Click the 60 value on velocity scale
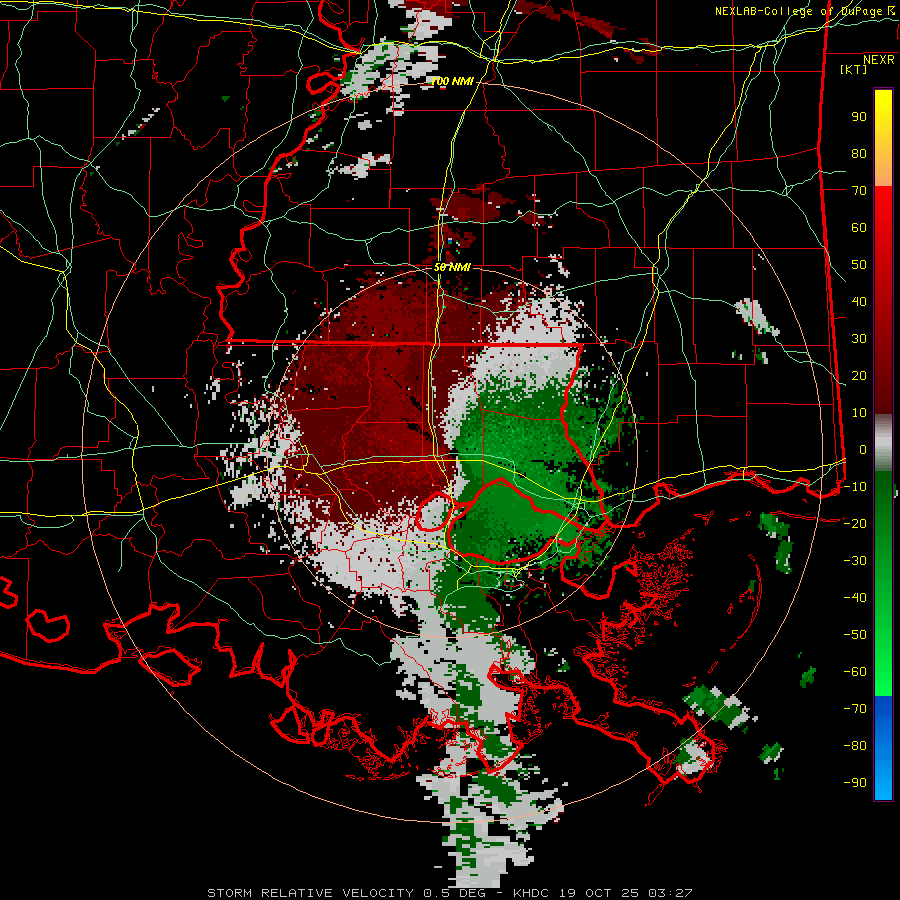900x900 pixels. point(859,228)
